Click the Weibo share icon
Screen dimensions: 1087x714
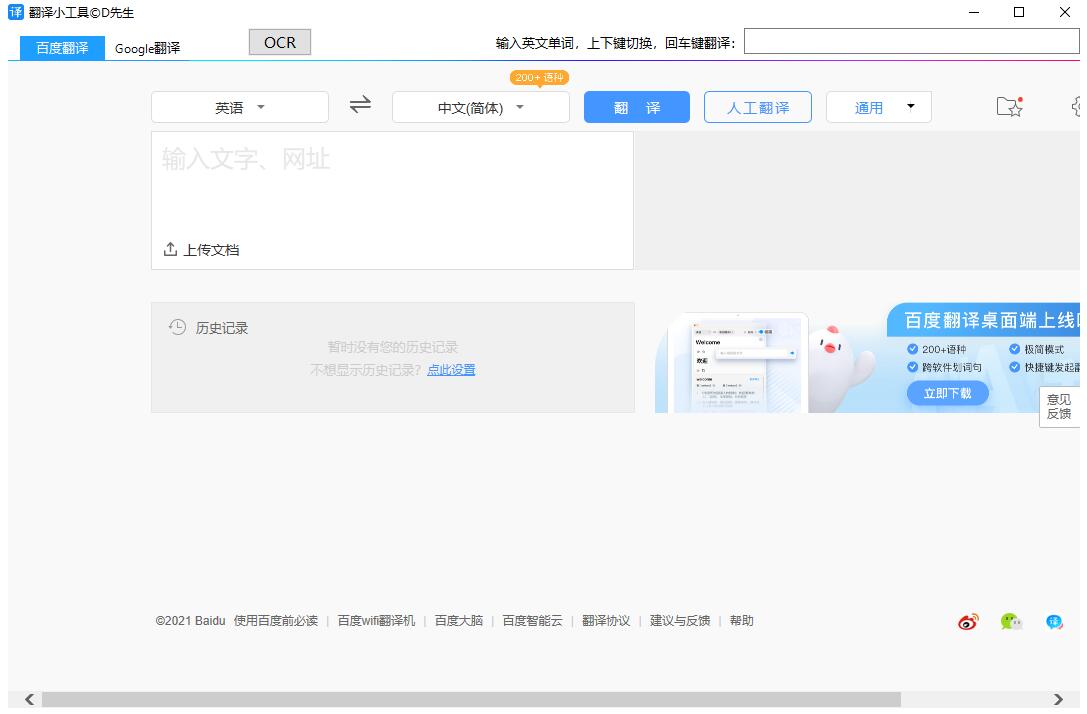point(968,622)
